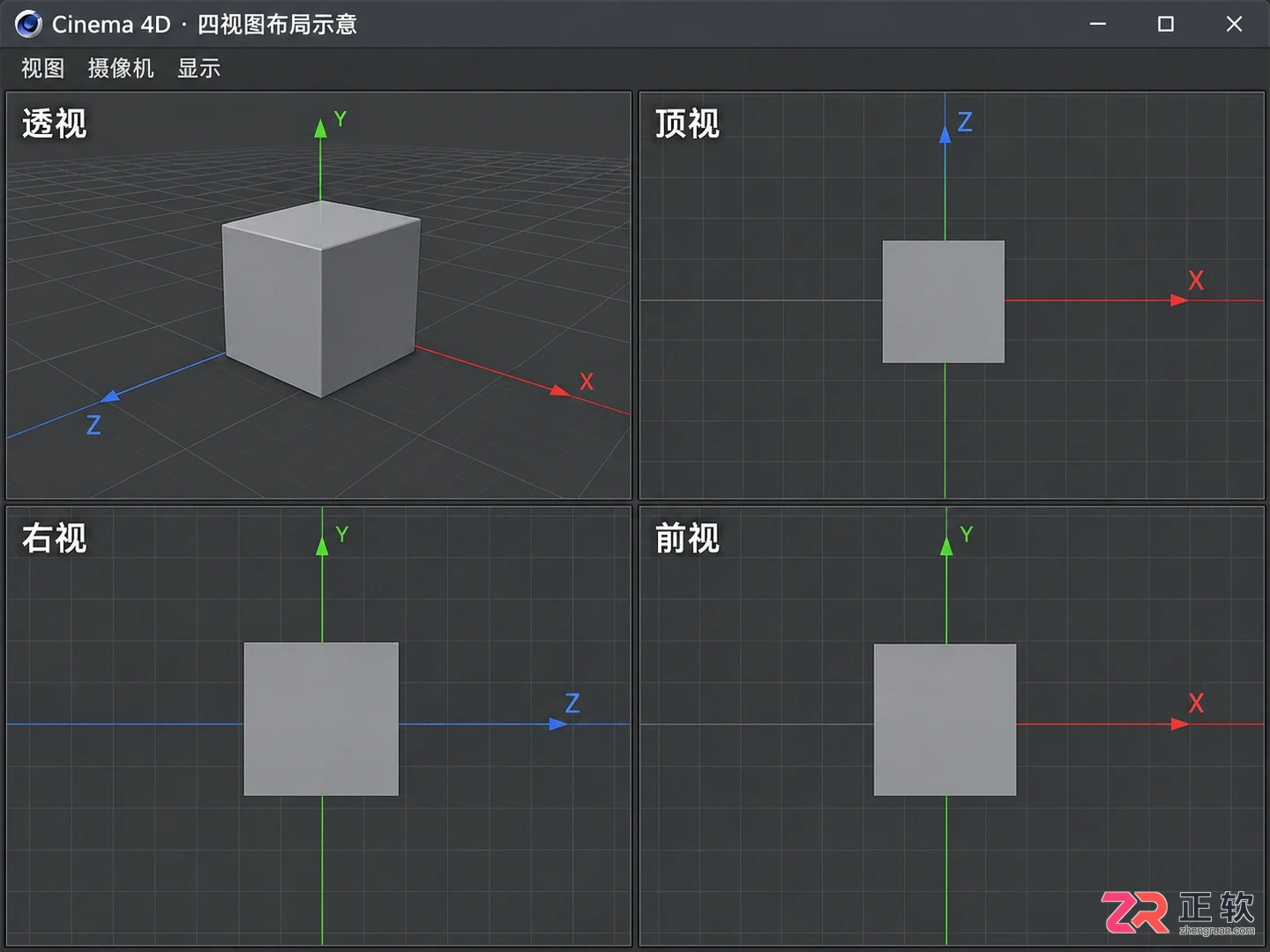
Task: Select the cube in the 前视 view
Action: coord(945,719)
